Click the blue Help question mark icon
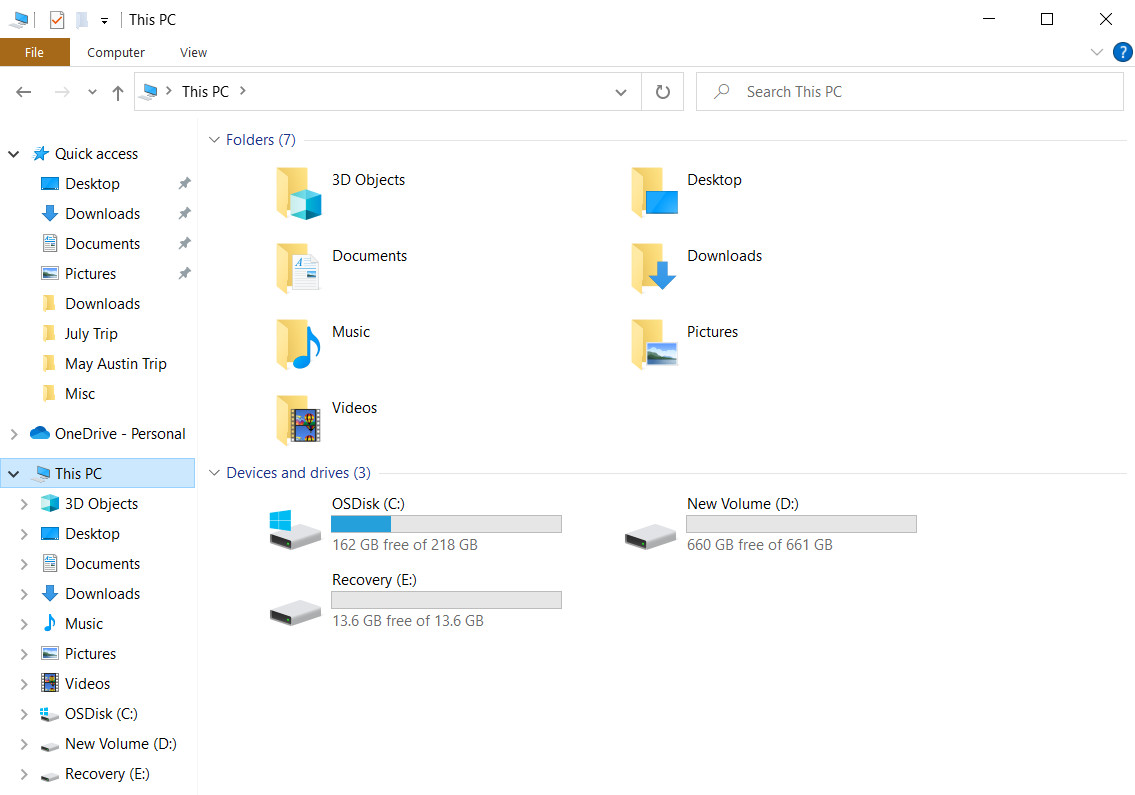1135x795 pixels. 1123,52
